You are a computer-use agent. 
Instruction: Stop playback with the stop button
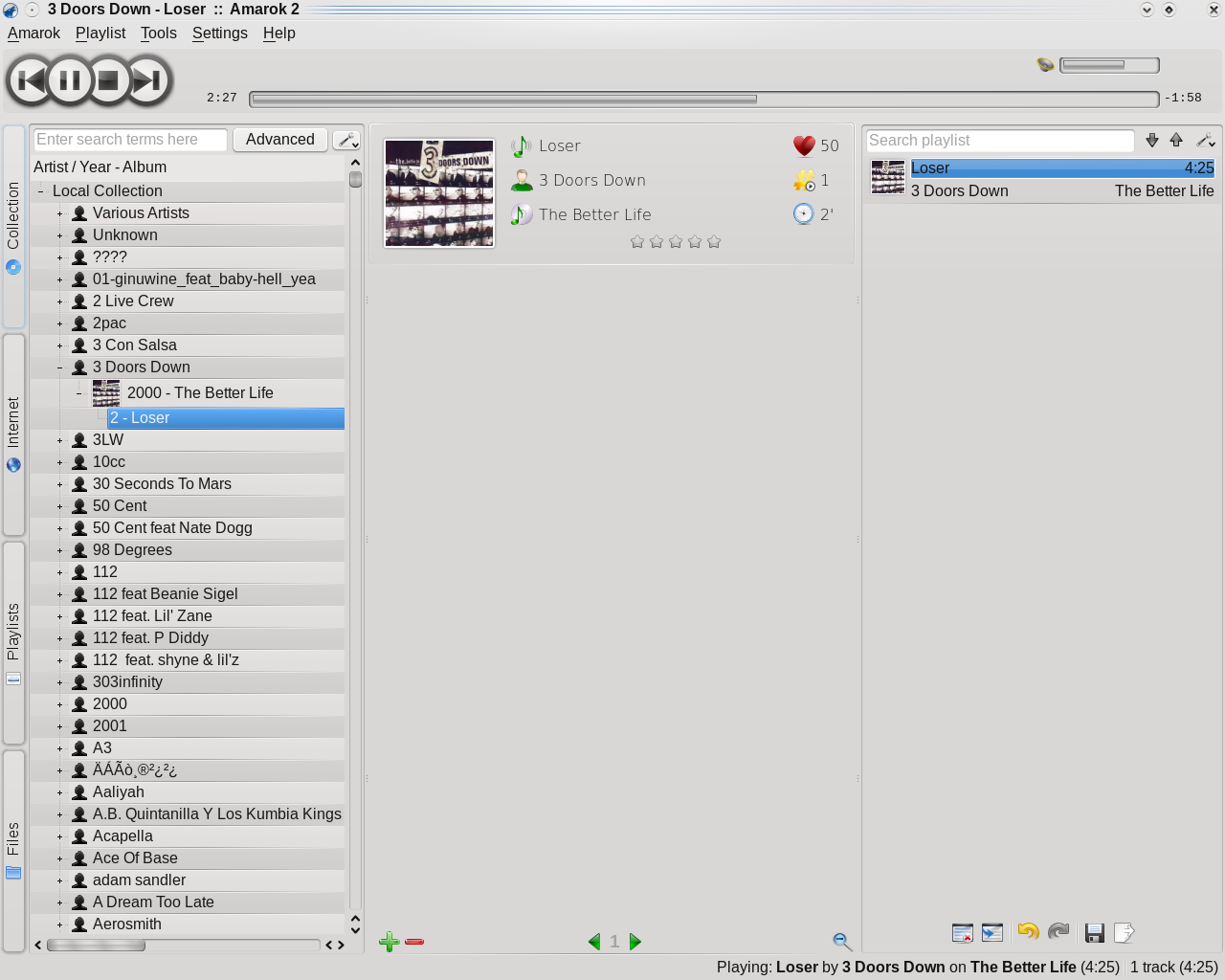point(108,81)
